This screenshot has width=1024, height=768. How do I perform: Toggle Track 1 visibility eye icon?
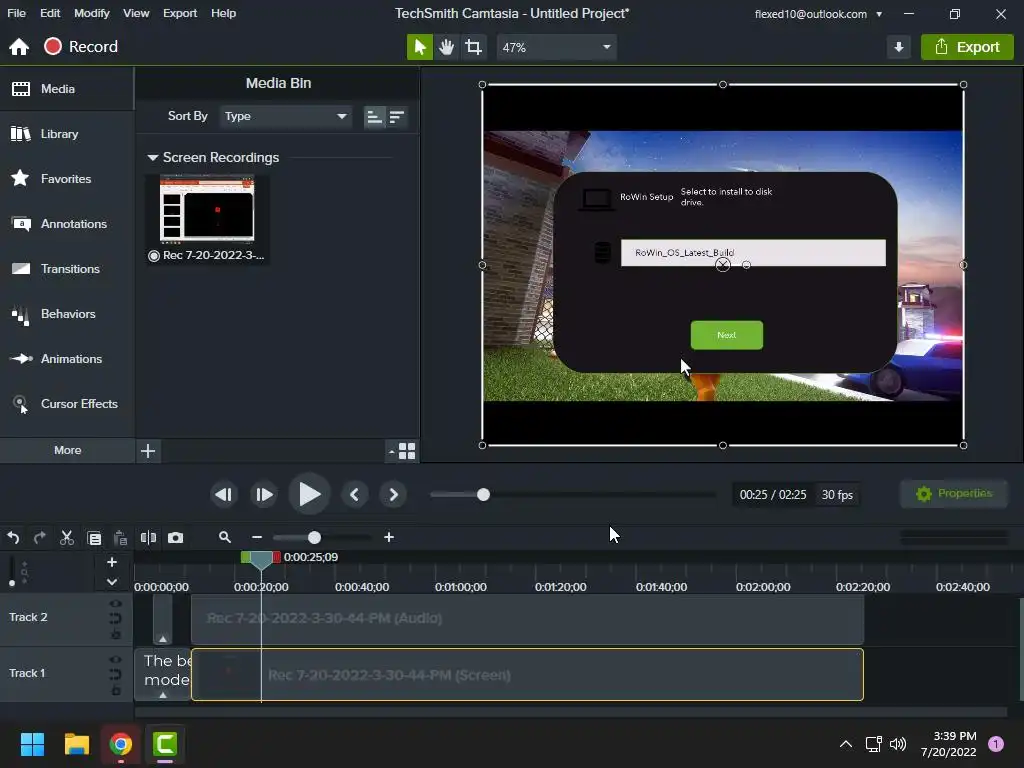coord(116,660)
